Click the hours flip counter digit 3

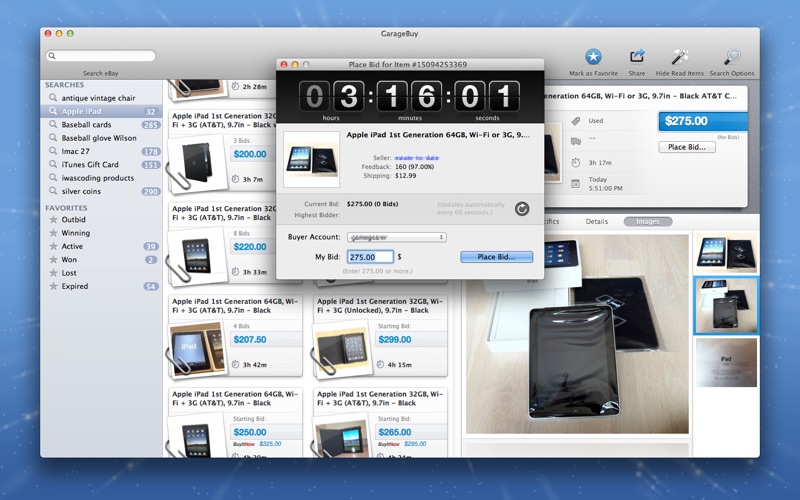tap(348, 96)
